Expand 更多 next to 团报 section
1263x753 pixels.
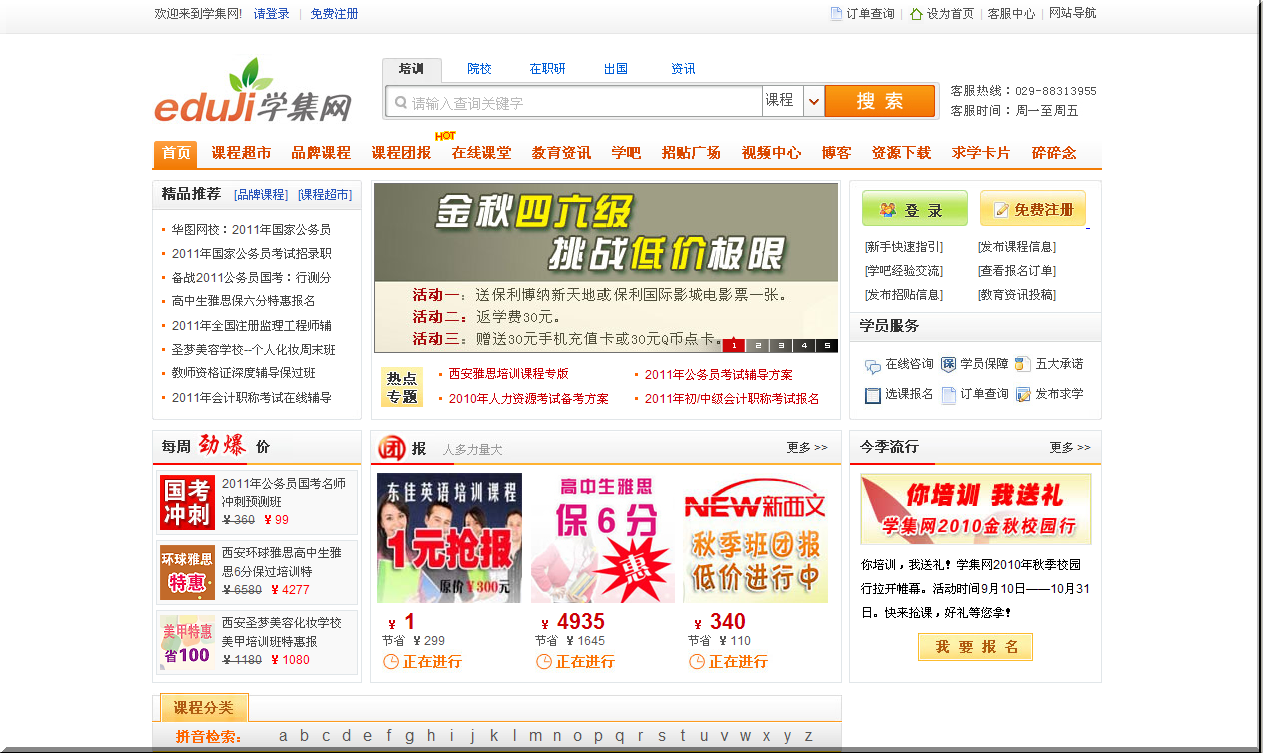tap(806, 448)
